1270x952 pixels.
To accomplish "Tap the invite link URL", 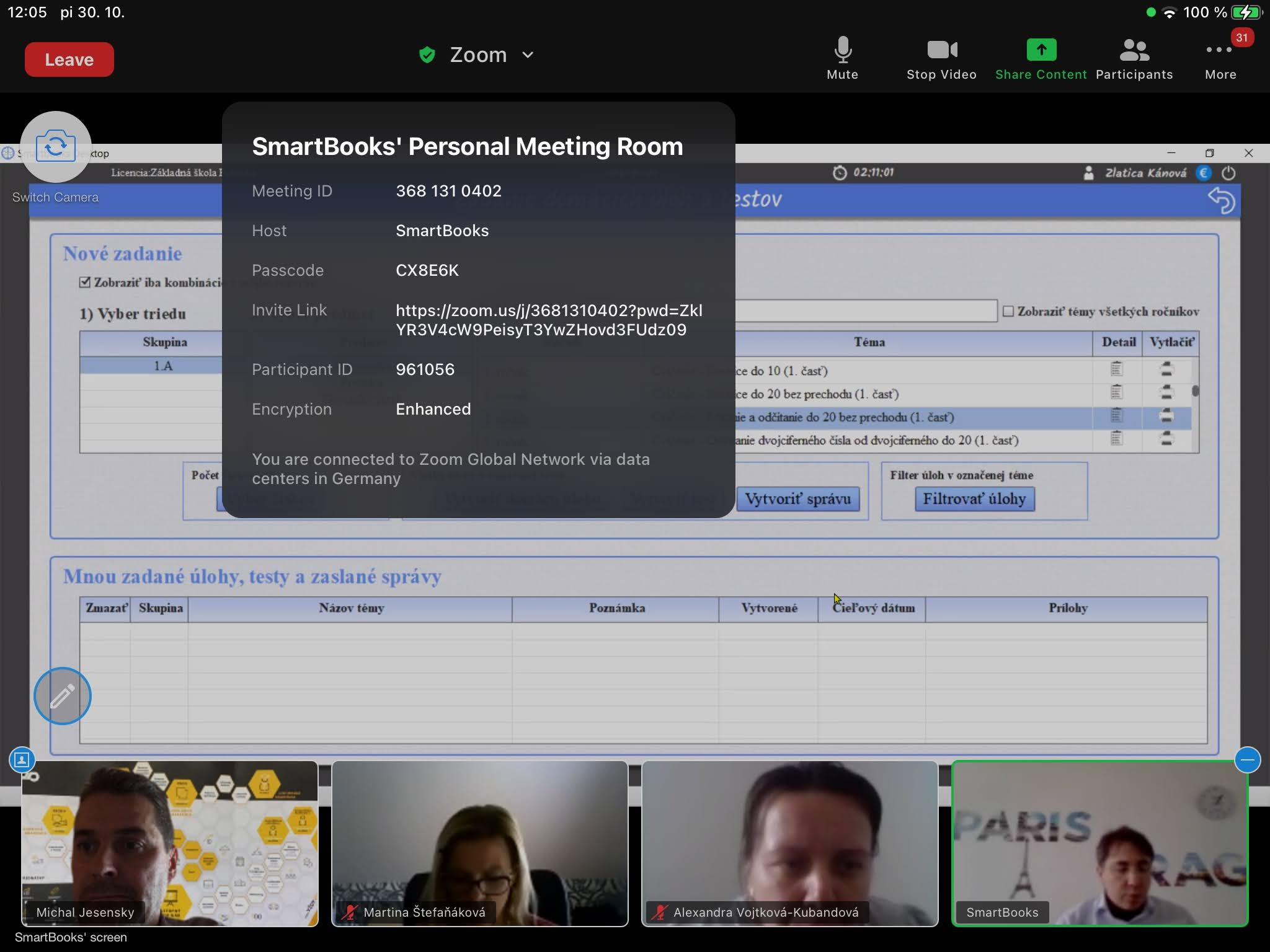I will tap(549, 320).
